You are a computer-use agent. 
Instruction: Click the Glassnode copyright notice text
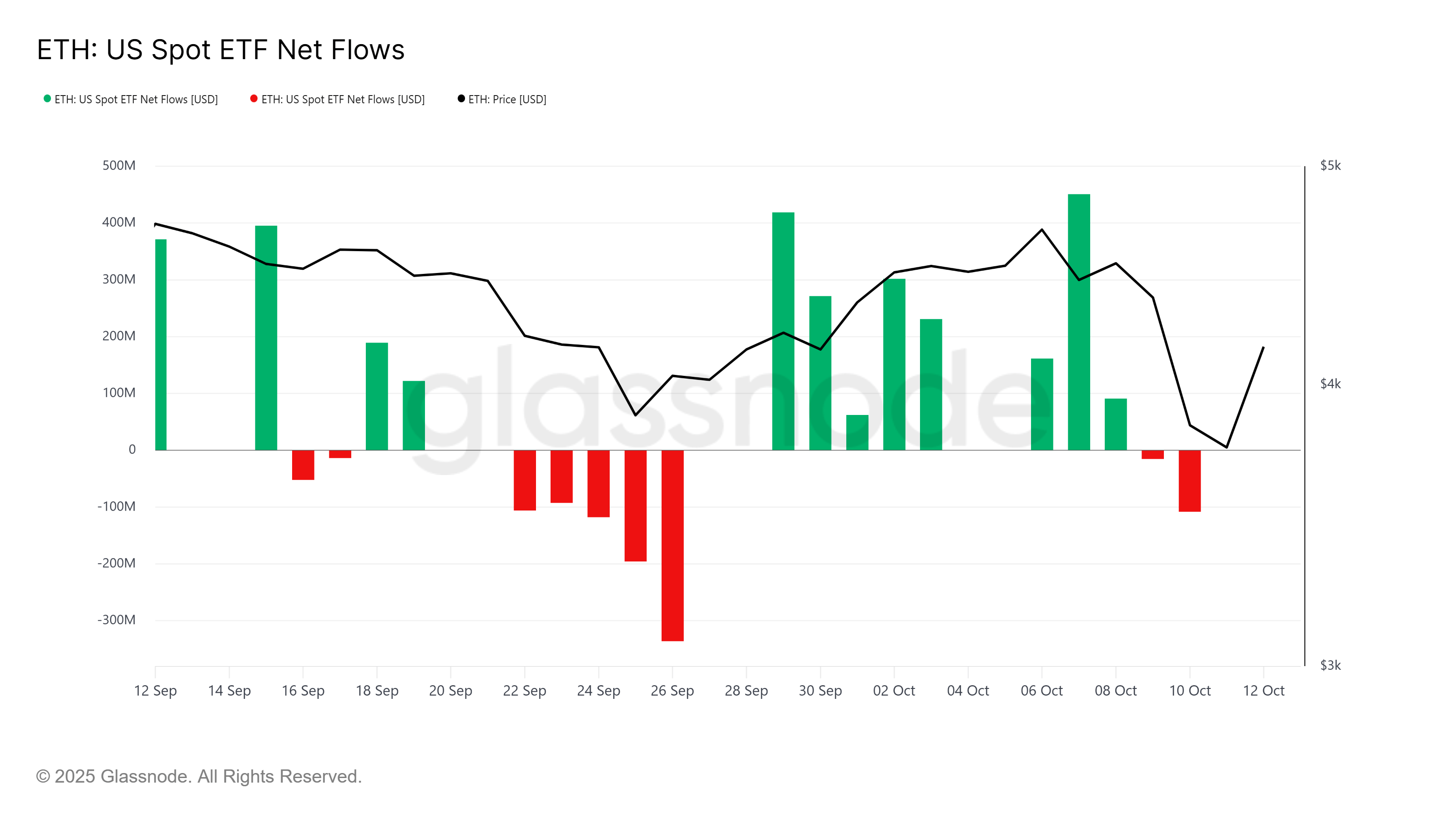[x=198, y=777]
